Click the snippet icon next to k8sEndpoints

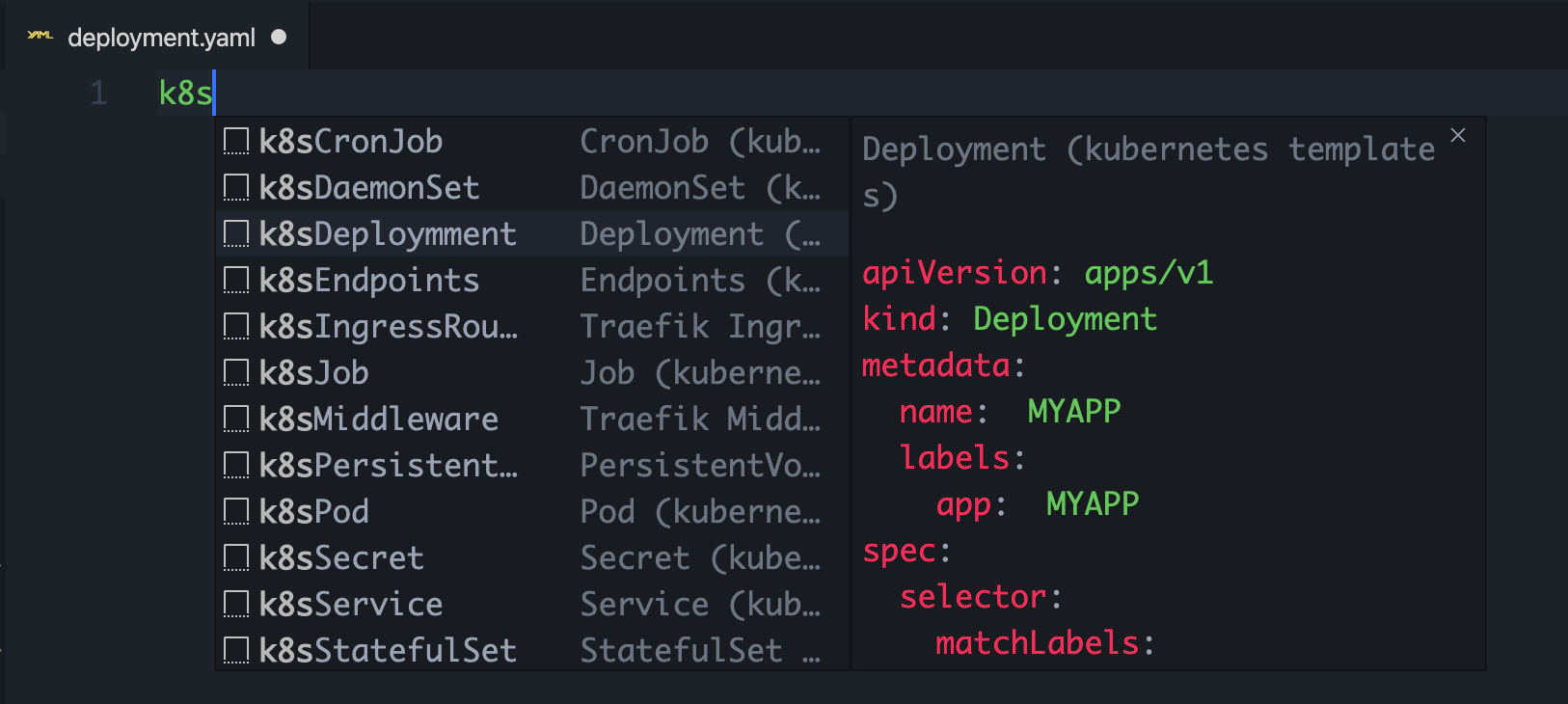236,281
